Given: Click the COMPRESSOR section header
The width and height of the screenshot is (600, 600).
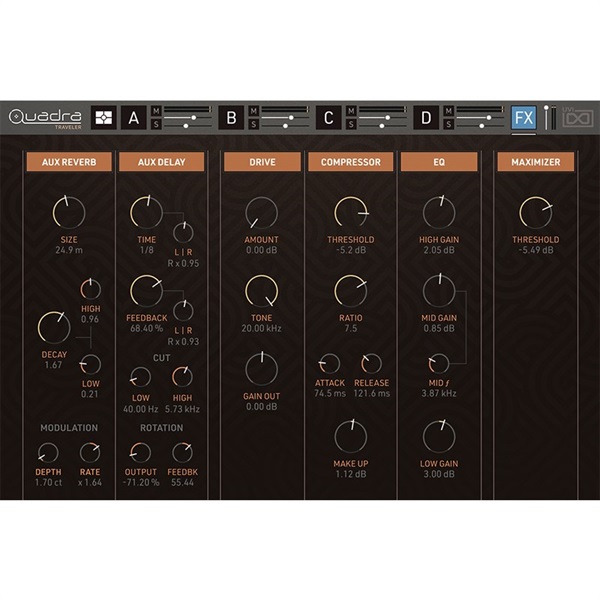Looking at the screenshot, I should [x=351, y=161].
